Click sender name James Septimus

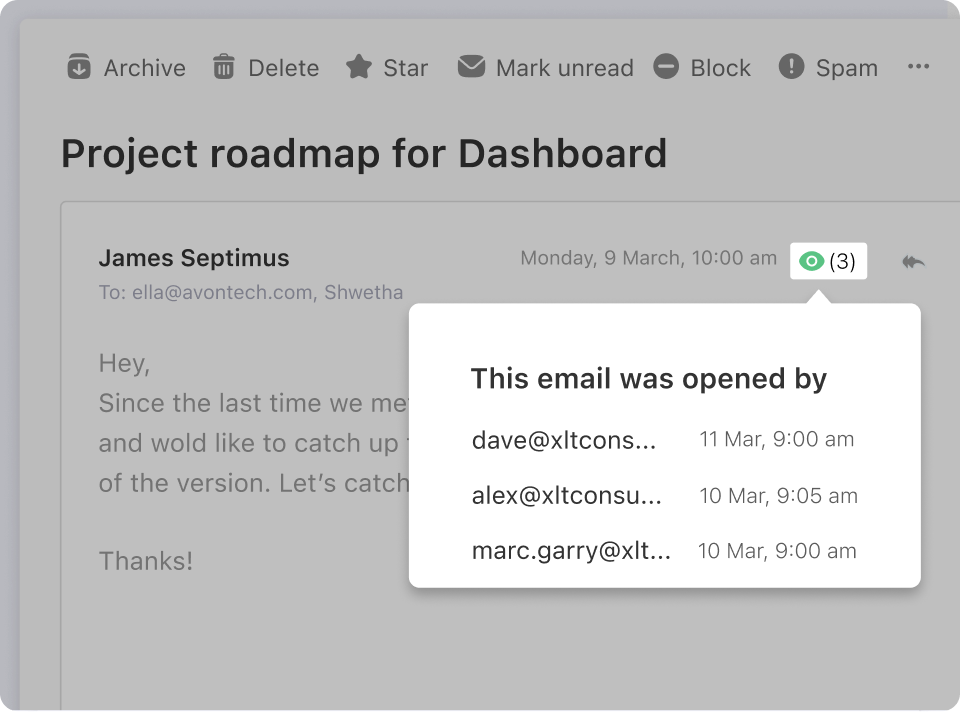194,258
